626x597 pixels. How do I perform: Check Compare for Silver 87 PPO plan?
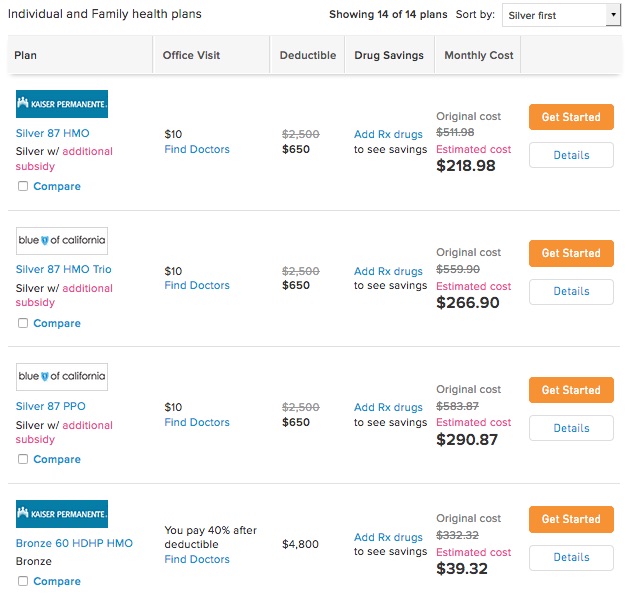coord(23,459)
